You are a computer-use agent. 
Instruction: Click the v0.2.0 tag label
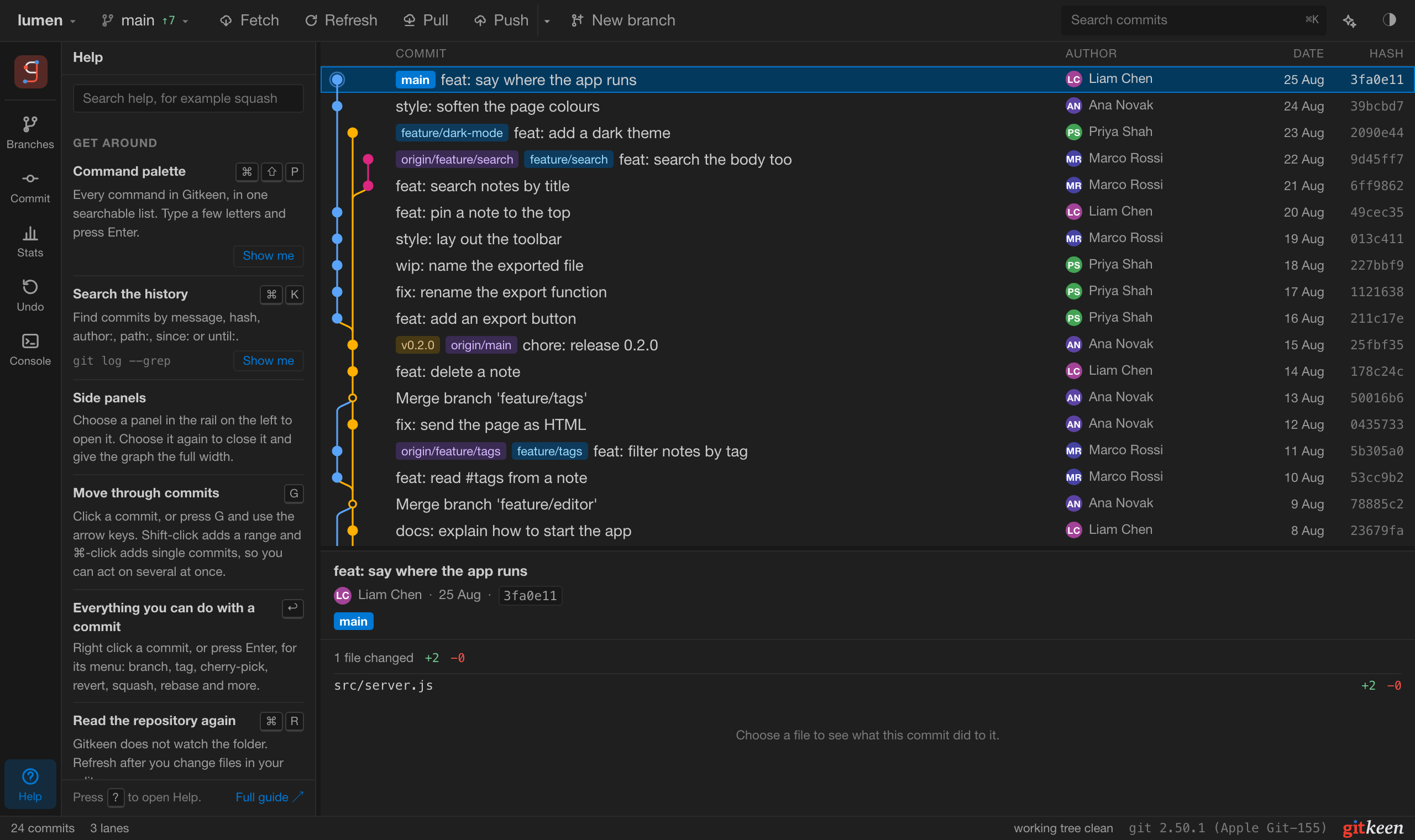pos(418,345)
